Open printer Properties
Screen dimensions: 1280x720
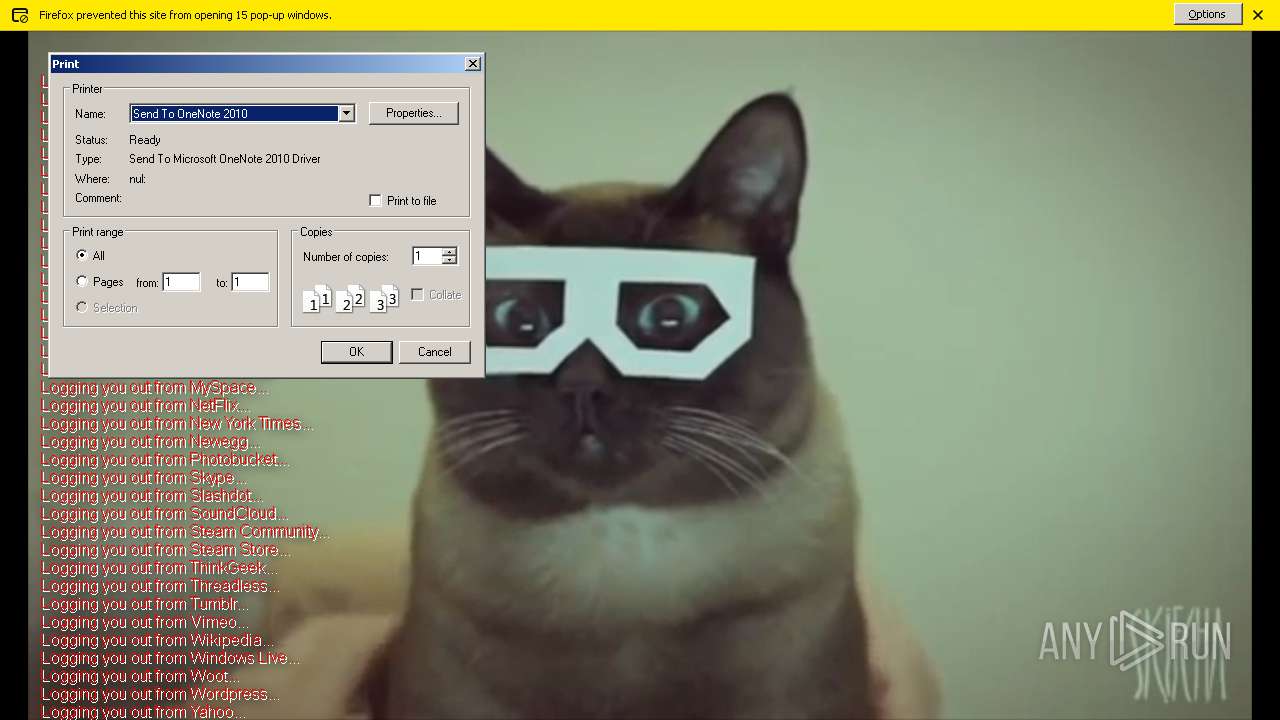pyautogui.click(x=414, y=113)
